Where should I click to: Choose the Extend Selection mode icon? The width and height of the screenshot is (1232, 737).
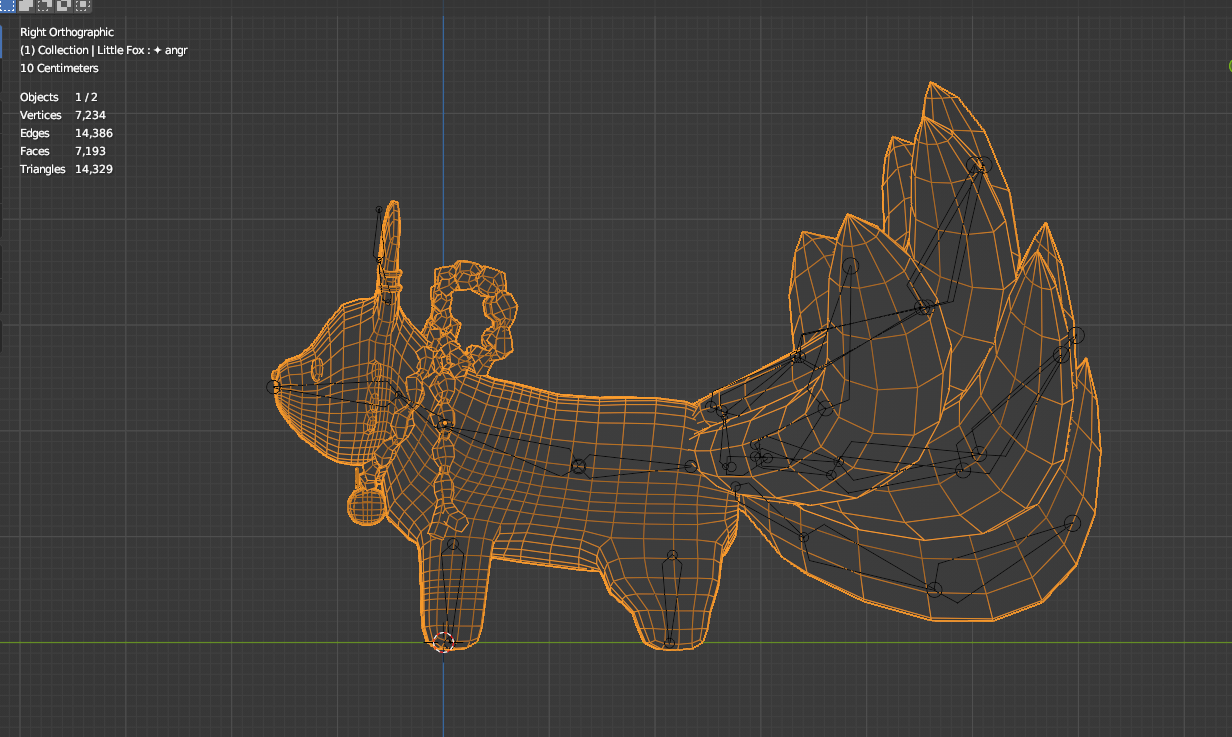tap(26, 5)
